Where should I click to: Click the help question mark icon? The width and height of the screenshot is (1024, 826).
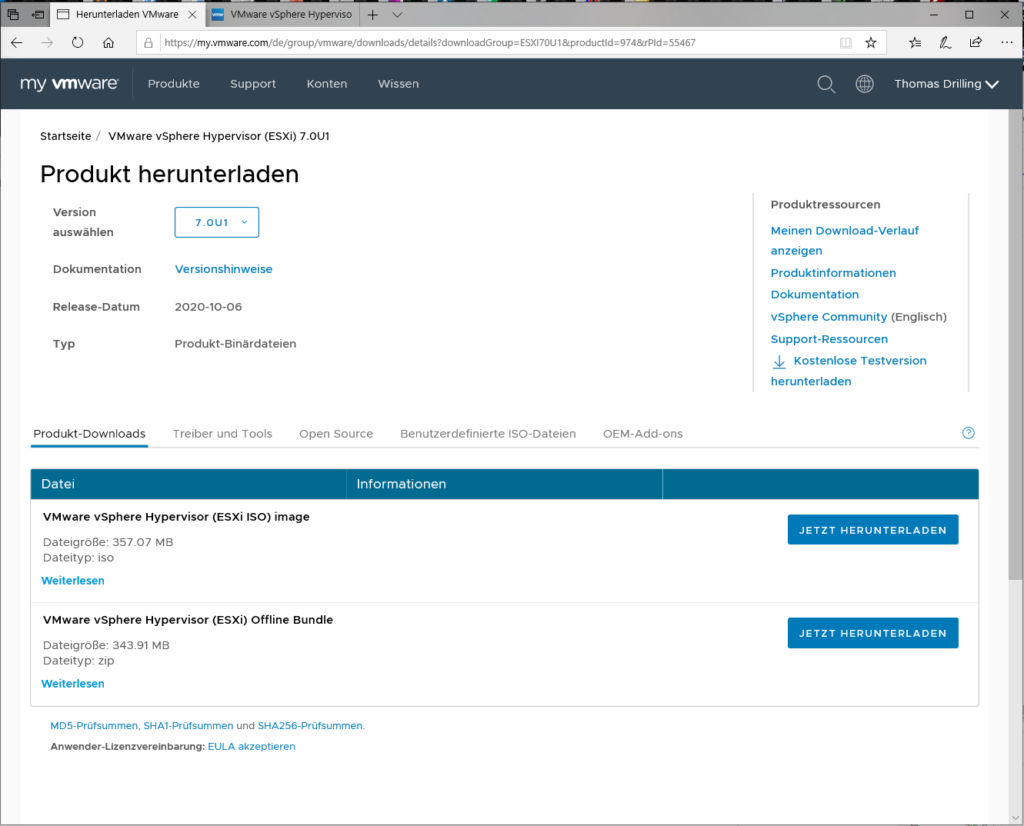(968, 433)
